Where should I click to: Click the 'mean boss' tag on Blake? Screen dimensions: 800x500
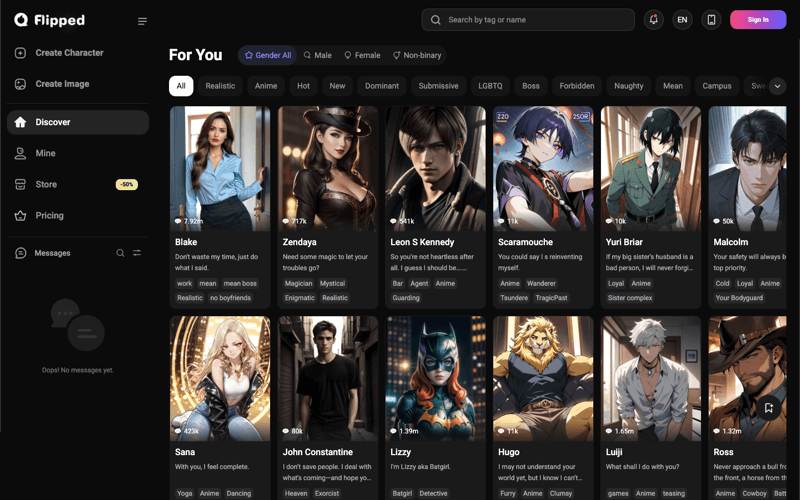240,284
